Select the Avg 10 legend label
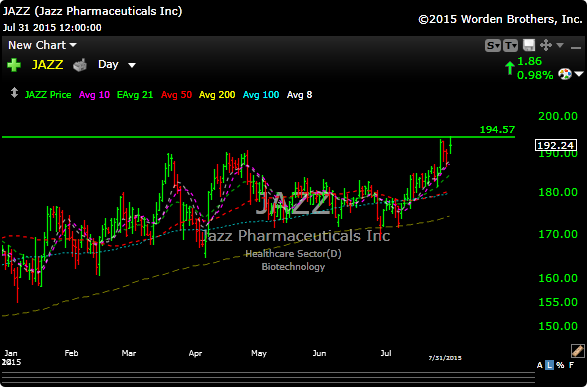587x387 pixels. [x=94, y=95]
